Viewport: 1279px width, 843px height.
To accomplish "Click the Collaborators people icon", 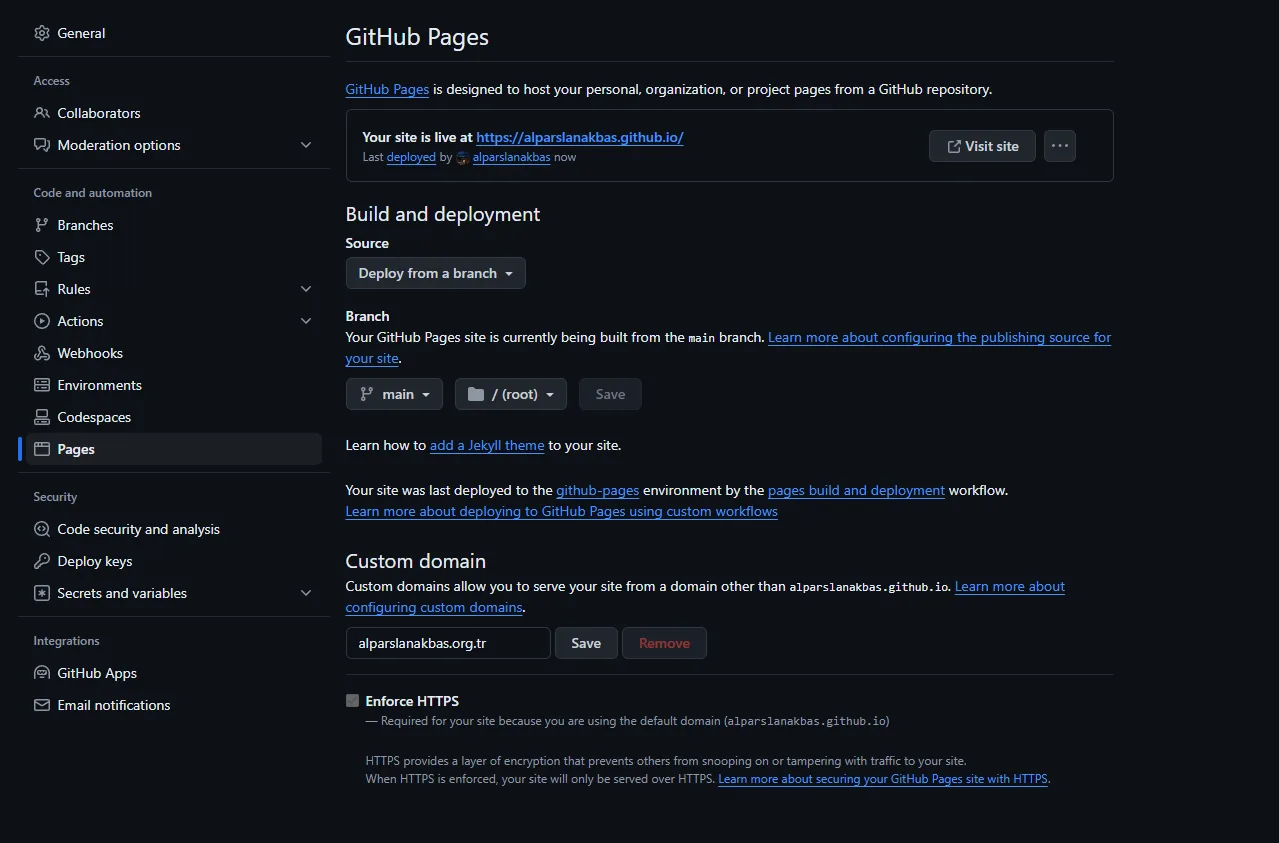I will click(x=42, y=113).
